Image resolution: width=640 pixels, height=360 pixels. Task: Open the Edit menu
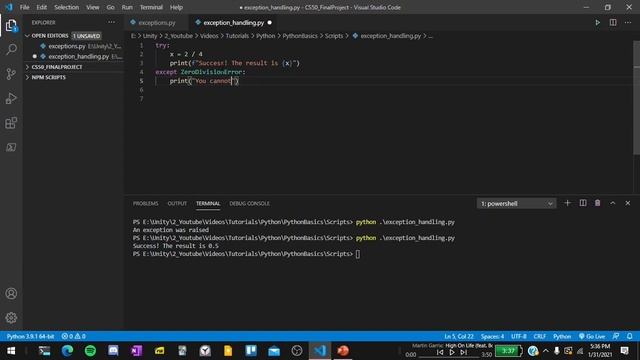42,7
